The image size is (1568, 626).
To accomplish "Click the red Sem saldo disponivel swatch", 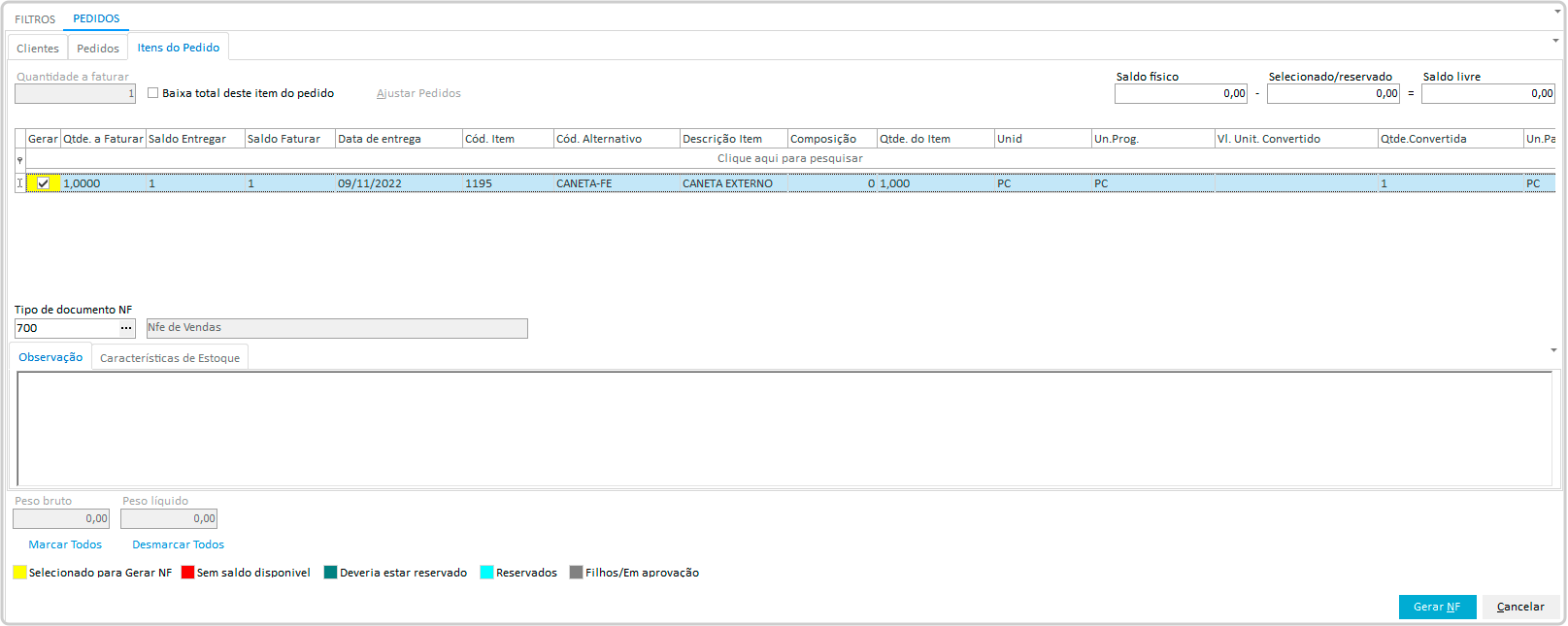I will (x=188, y=573).
